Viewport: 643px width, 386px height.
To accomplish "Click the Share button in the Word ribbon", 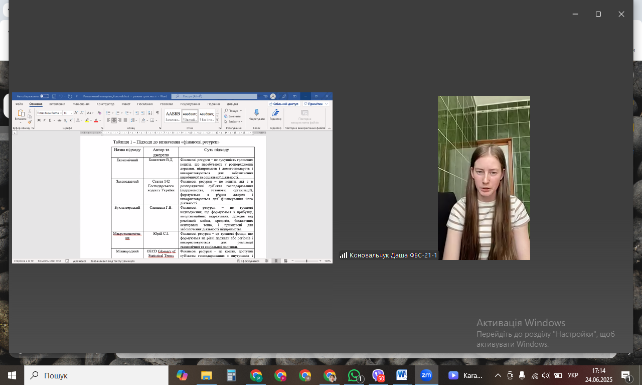I will coord(283,104).
